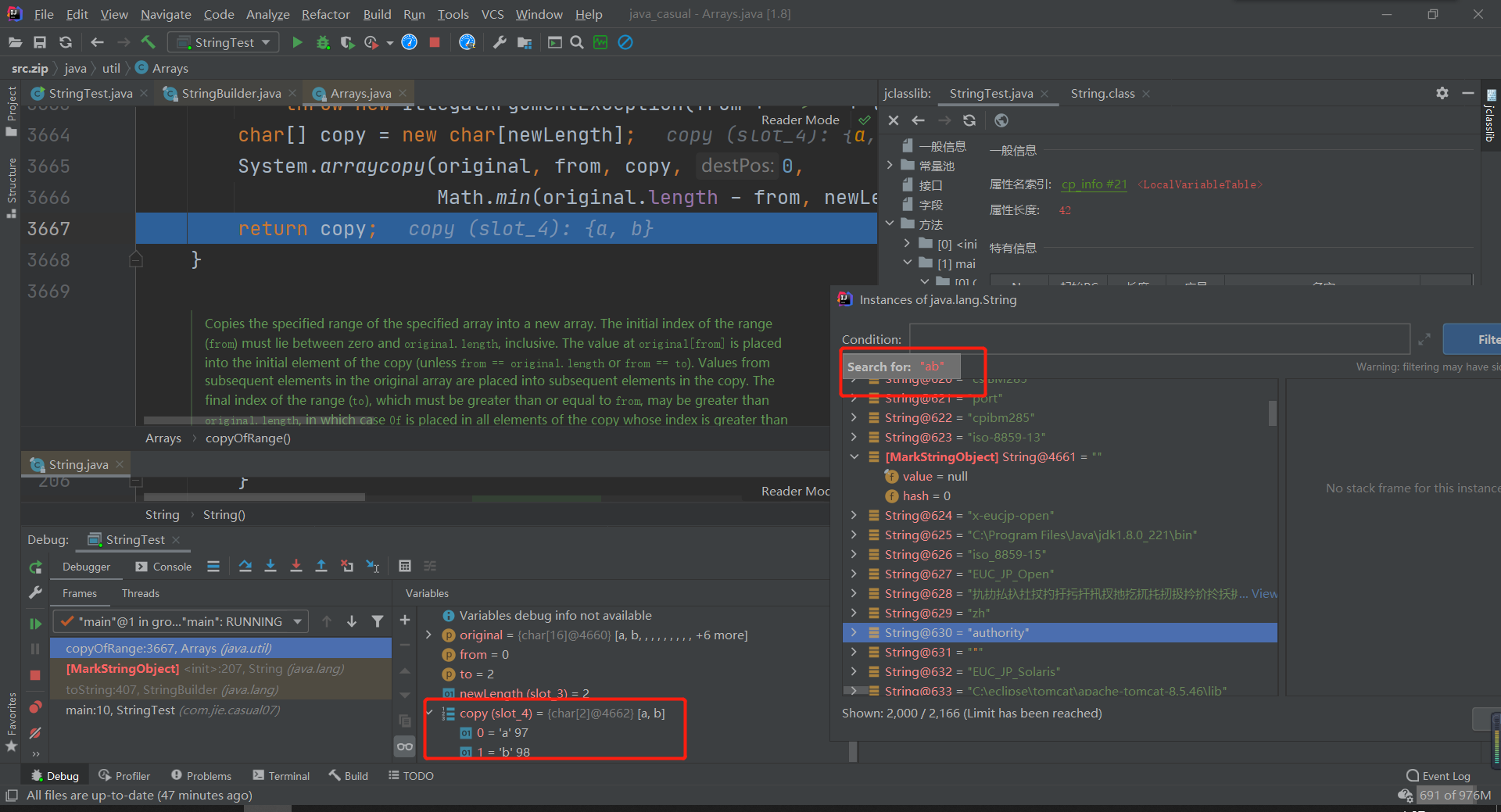Expand the 常量池 node in jclasslib
The width and height of the screenshot is (1501, 812).
[890, 165]
